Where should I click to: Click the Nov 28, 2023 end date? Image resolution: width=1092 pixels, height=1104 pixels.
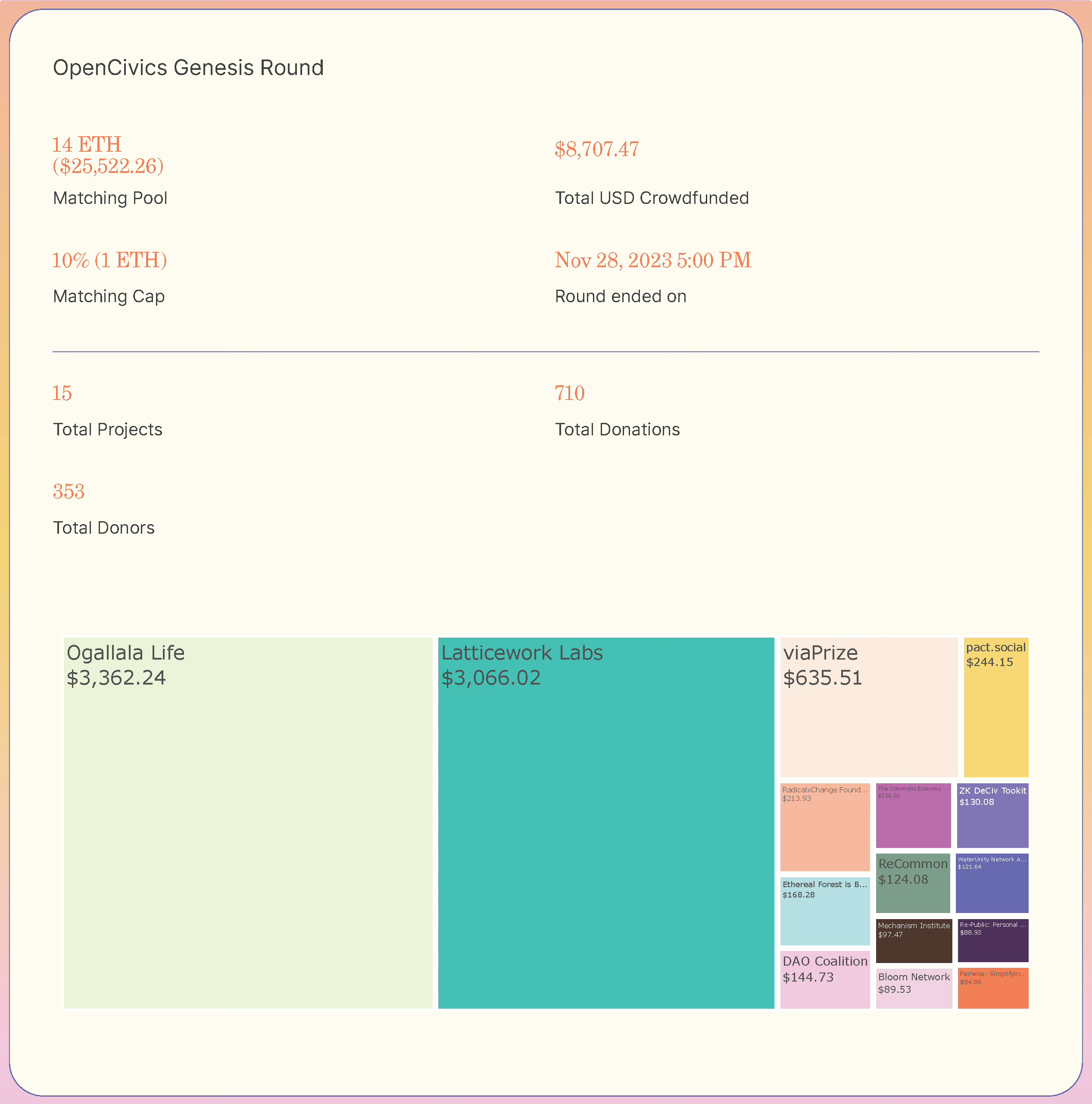[x=652, y=260]
